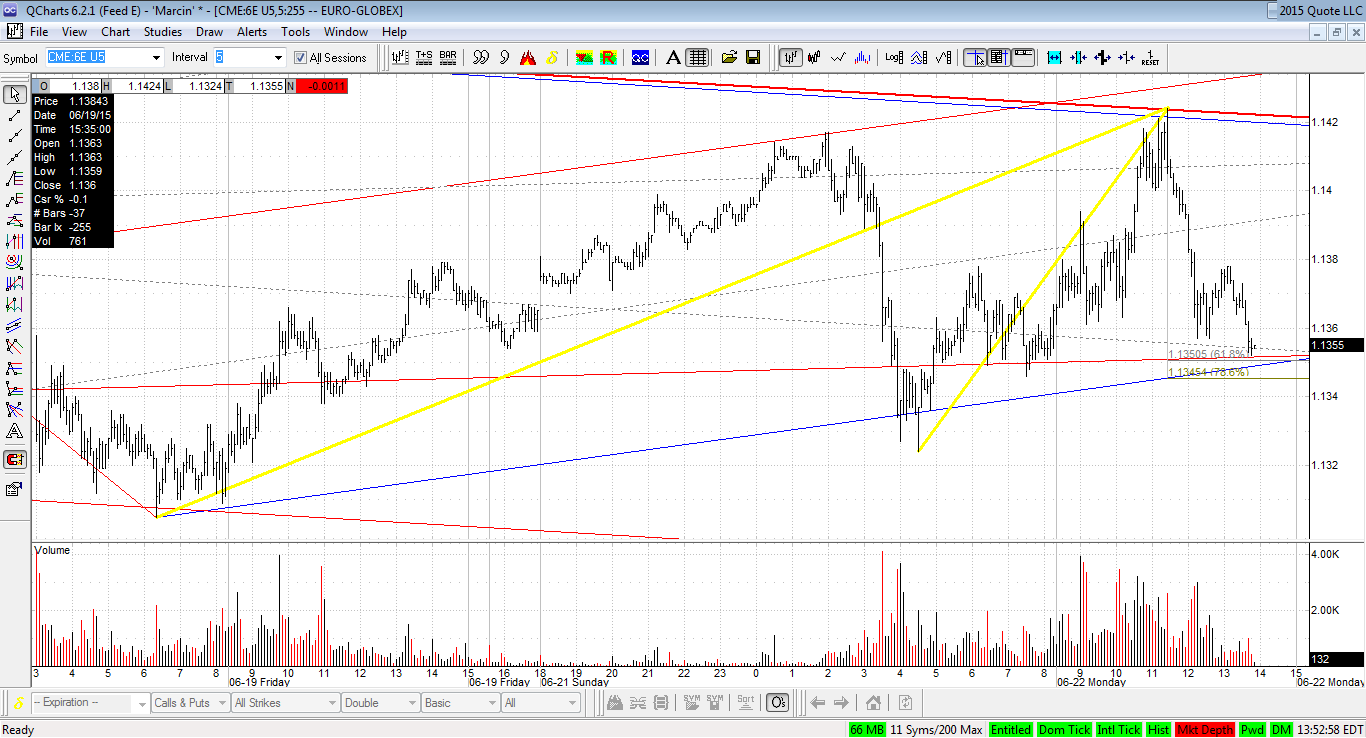Click the T+S time and sales icon
1366x738 pixels.
(x=424, y=58)
